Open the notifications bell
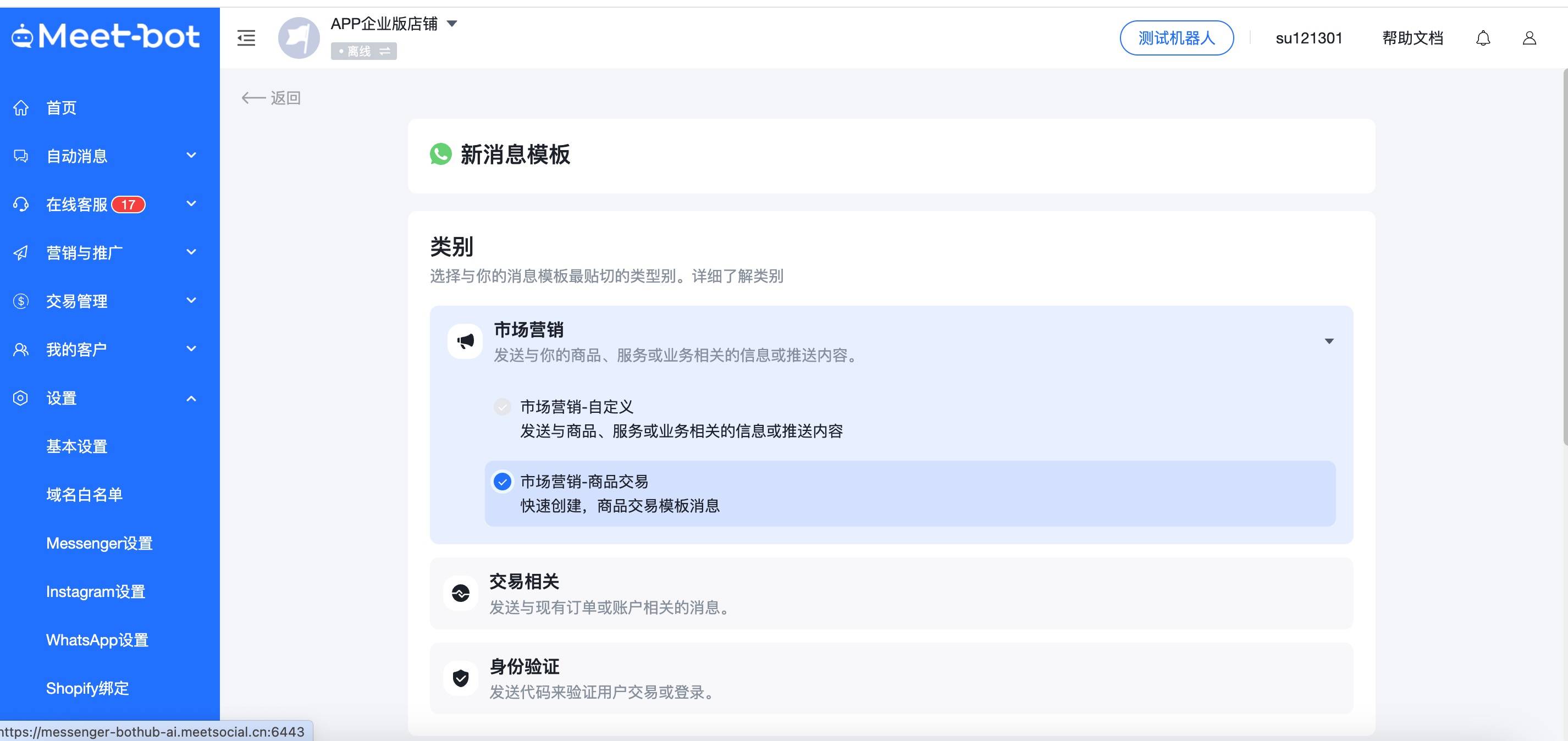 pos(1483,38)
